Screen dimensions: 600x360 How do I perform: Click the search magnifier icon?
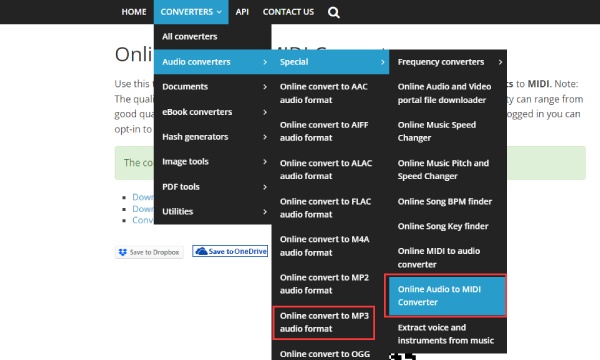click(x=333, y=12)
